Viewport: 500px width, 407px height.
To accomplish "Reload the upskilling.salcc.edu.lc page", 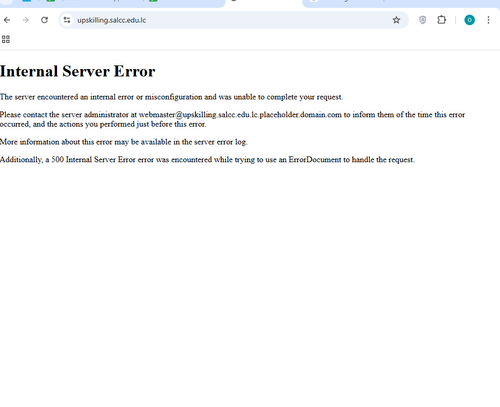I will 44,20.
